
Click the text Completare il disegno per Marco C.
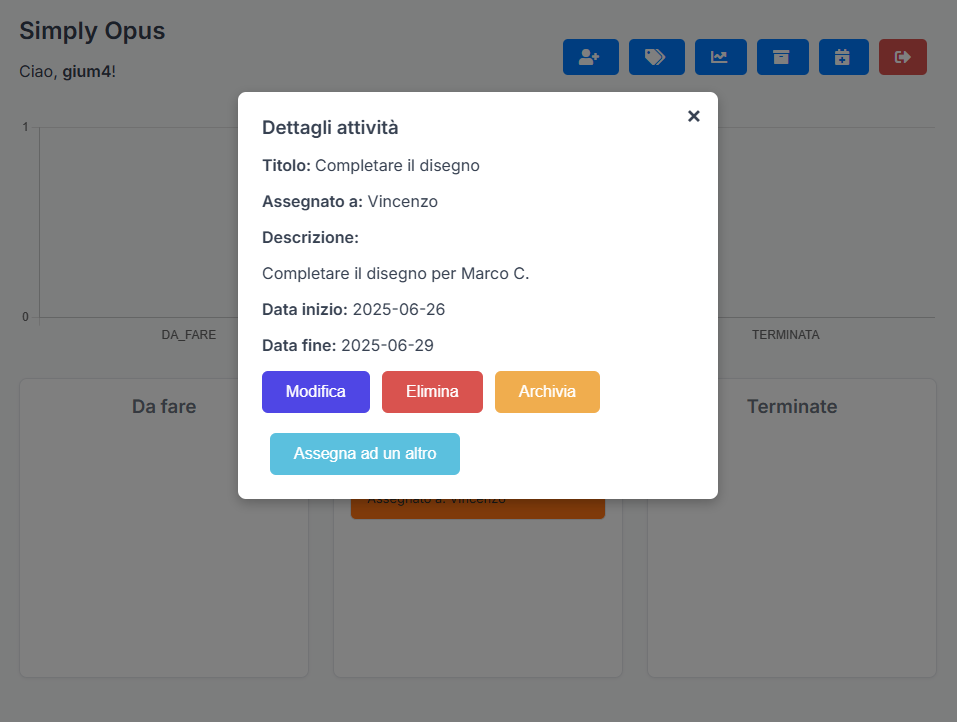[395, 273]
